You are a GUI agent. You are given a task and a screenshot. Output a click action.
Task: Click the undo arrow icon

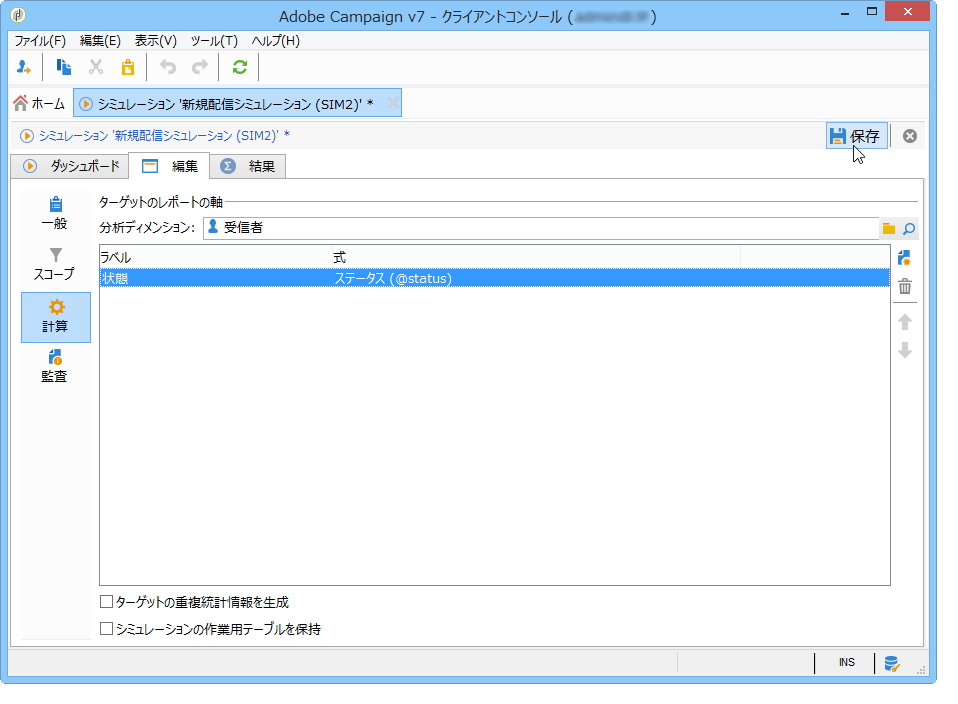(168, 67)
